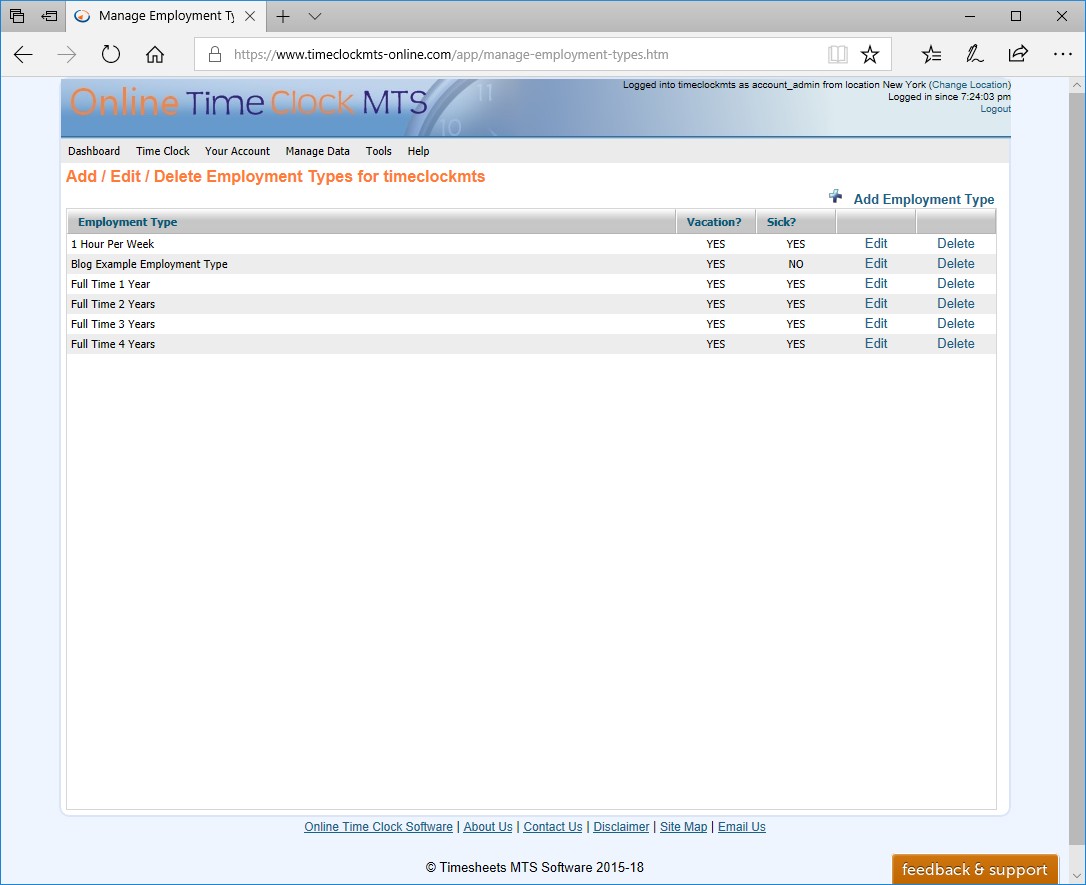Open the Dashboard menu

tap(94, 151)
